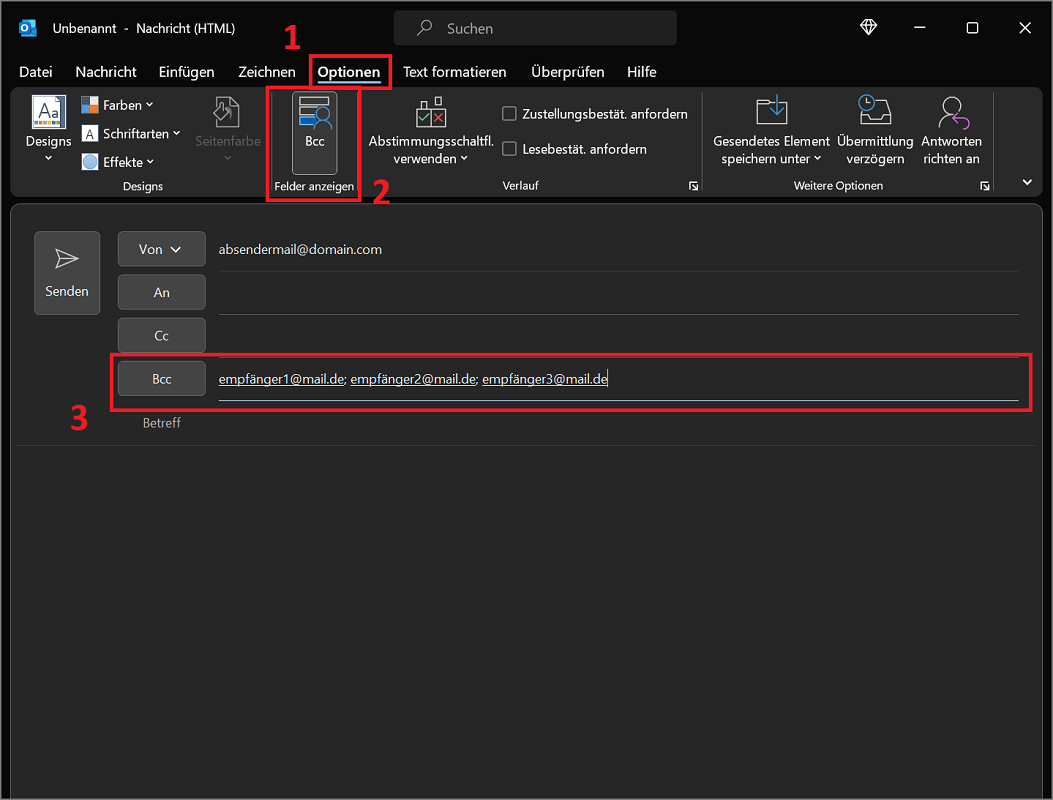Click the Seitenfarbe page color icon
The image size is (1053, 800).
click(x=226, y=112)
